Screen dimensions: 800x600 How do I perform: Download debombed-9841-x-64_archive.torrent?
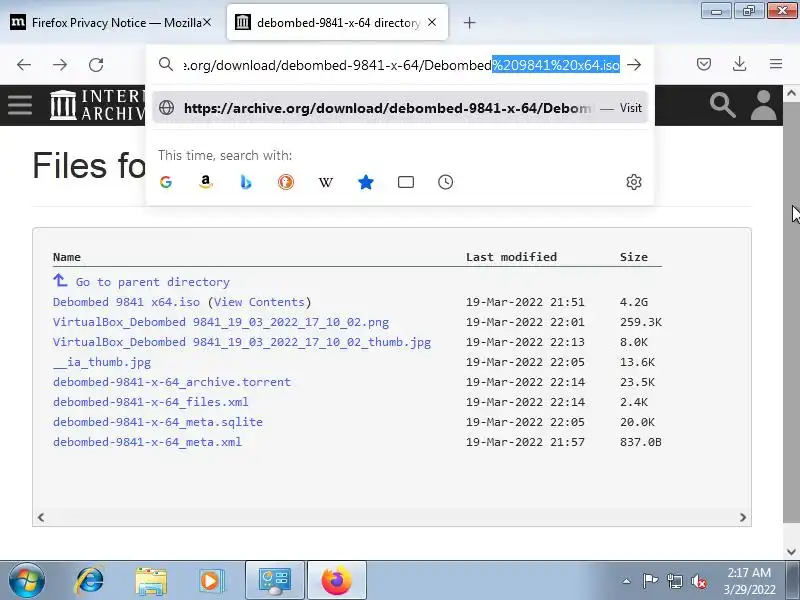point(172,382)
